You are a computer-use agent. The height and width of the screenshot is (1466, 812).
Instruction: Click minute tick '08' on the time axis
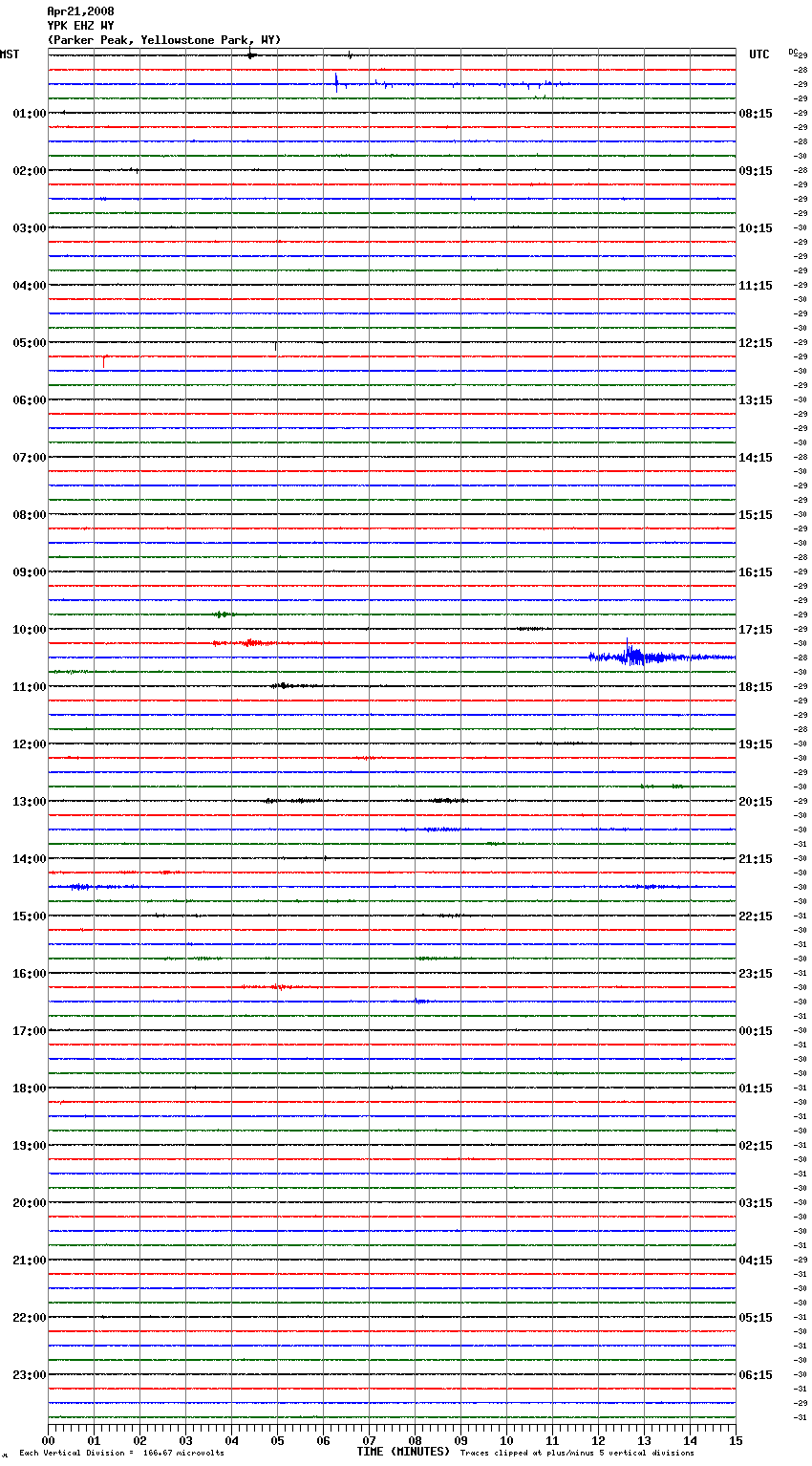(x=415, y=1440)
